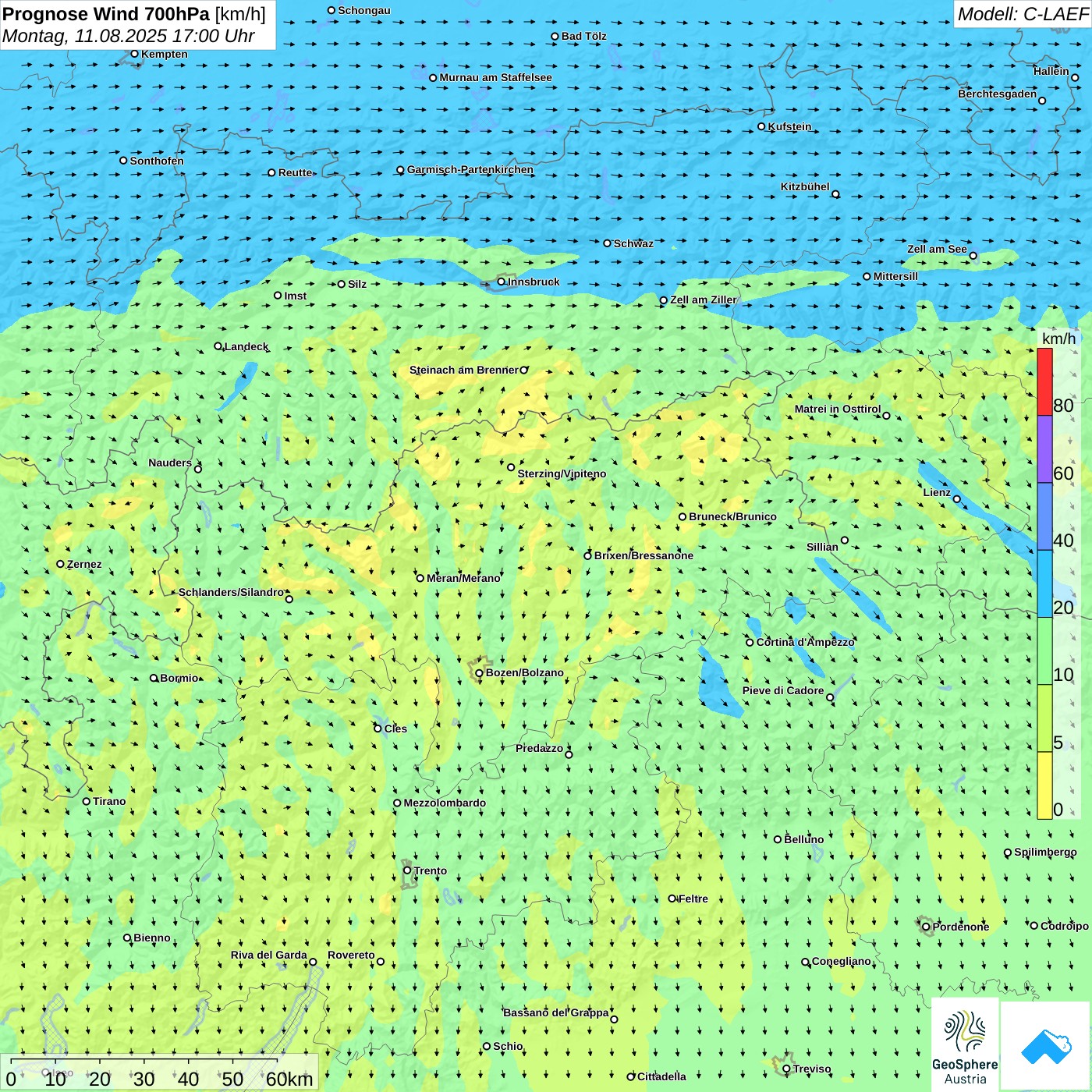Click the Pordenone city marker
This screenshot has height=1092, width=1092.
pos(926,927)
